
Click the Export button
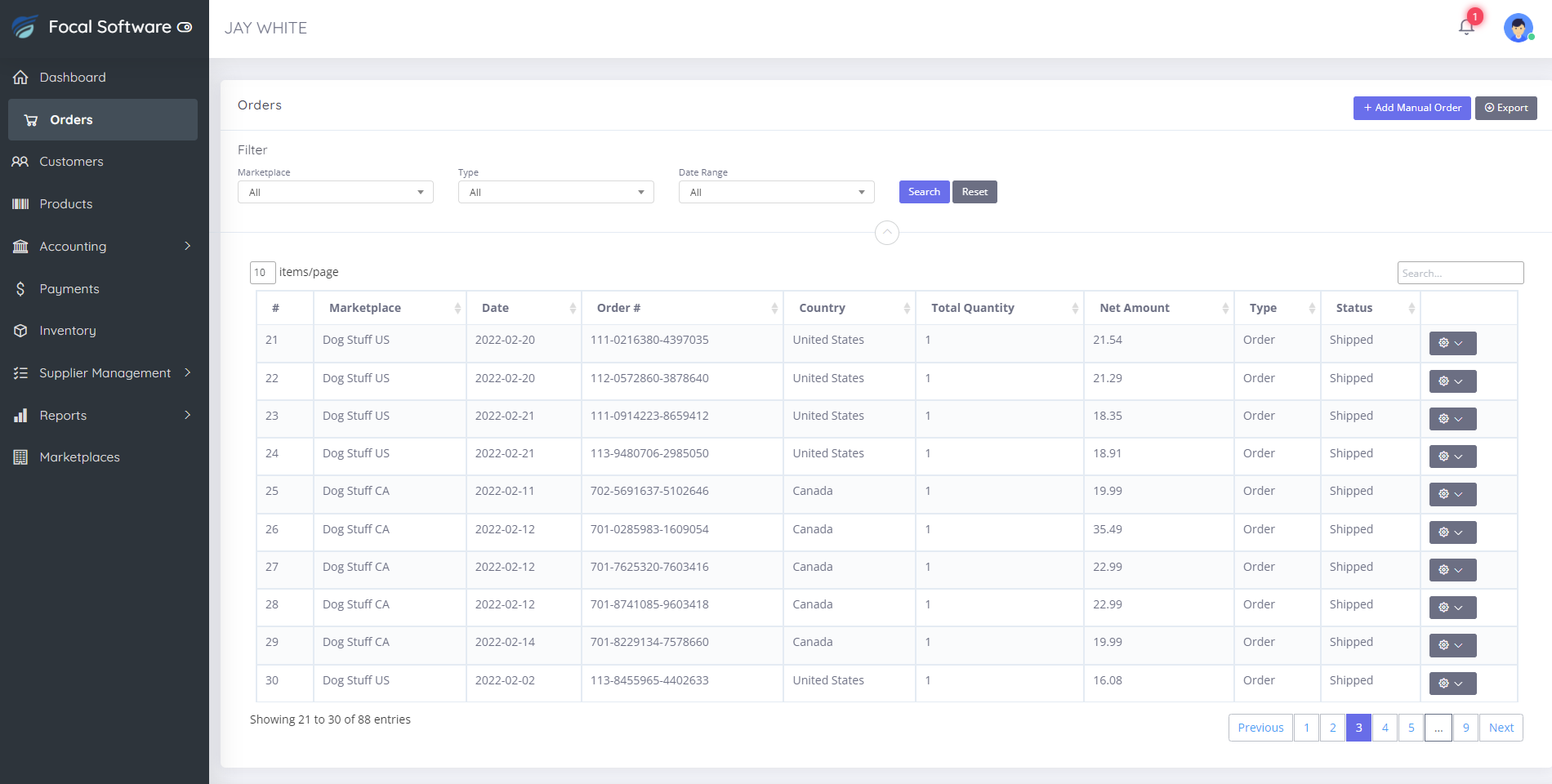[x=1505, y=108]
